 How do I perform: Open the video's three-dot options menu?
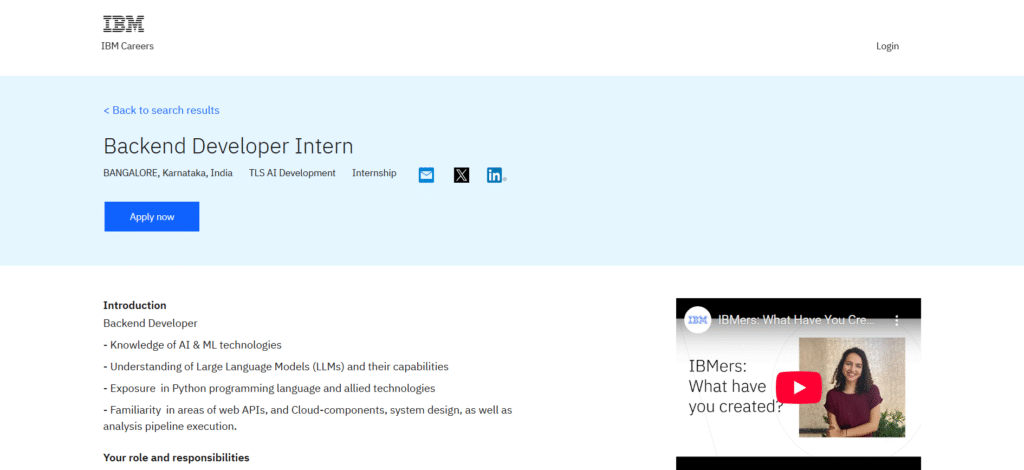897,321
